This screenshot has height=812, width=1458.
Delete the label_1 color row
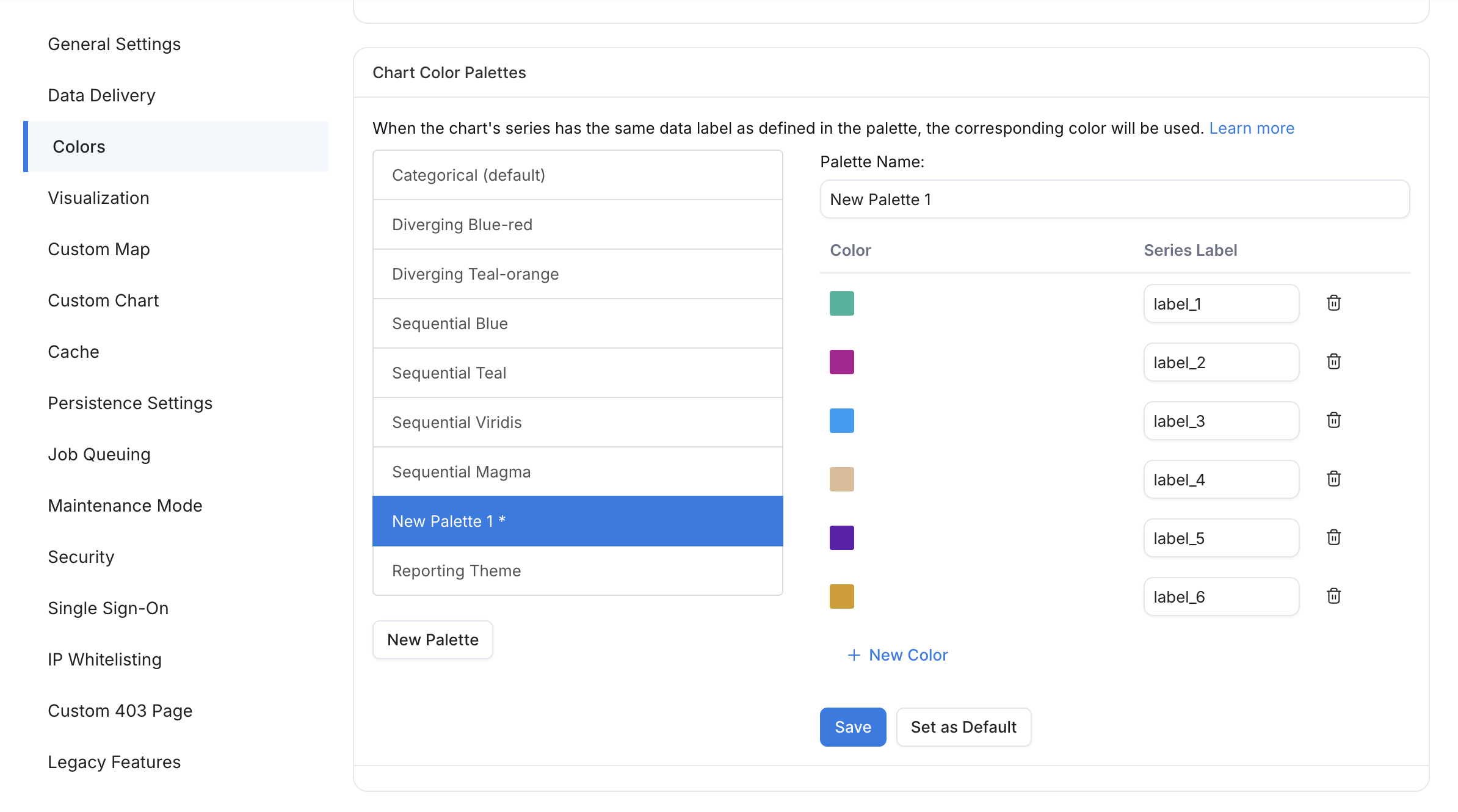[x=1334, y=303]
